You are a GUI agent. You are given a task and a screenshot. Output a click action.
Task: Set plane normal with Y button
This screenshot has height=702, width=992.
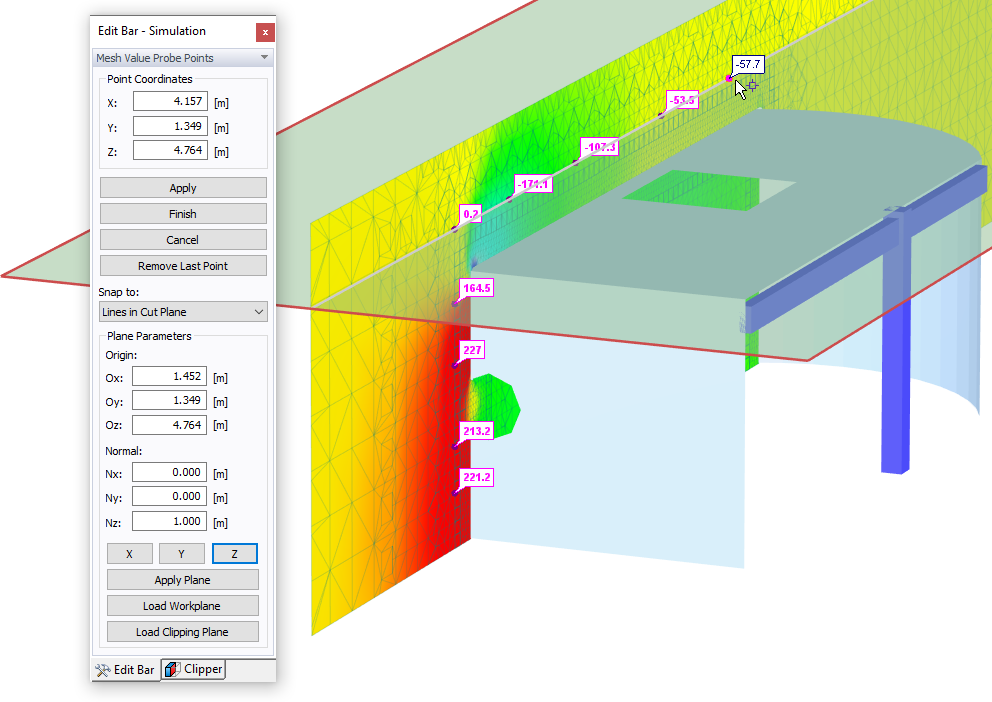(x=182, y=553)
